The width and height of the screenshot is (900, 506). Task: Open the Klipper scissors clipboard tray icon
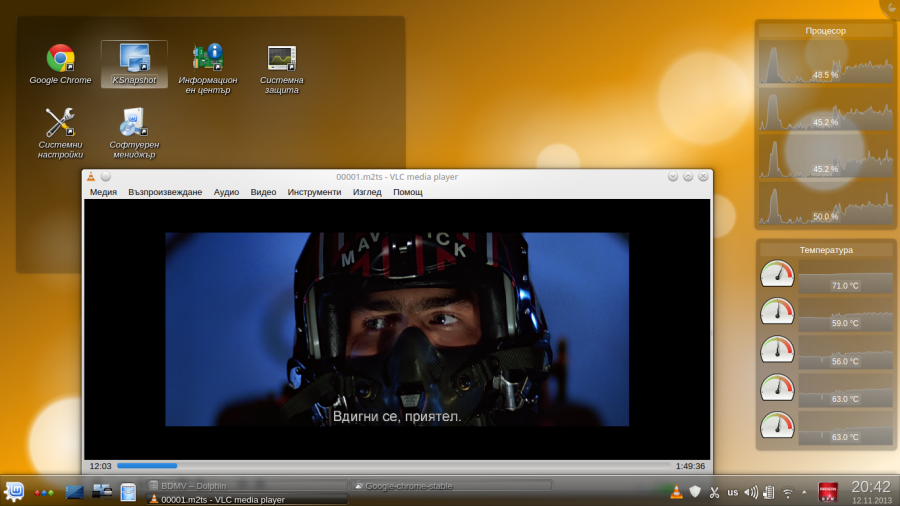click(714, 492)
